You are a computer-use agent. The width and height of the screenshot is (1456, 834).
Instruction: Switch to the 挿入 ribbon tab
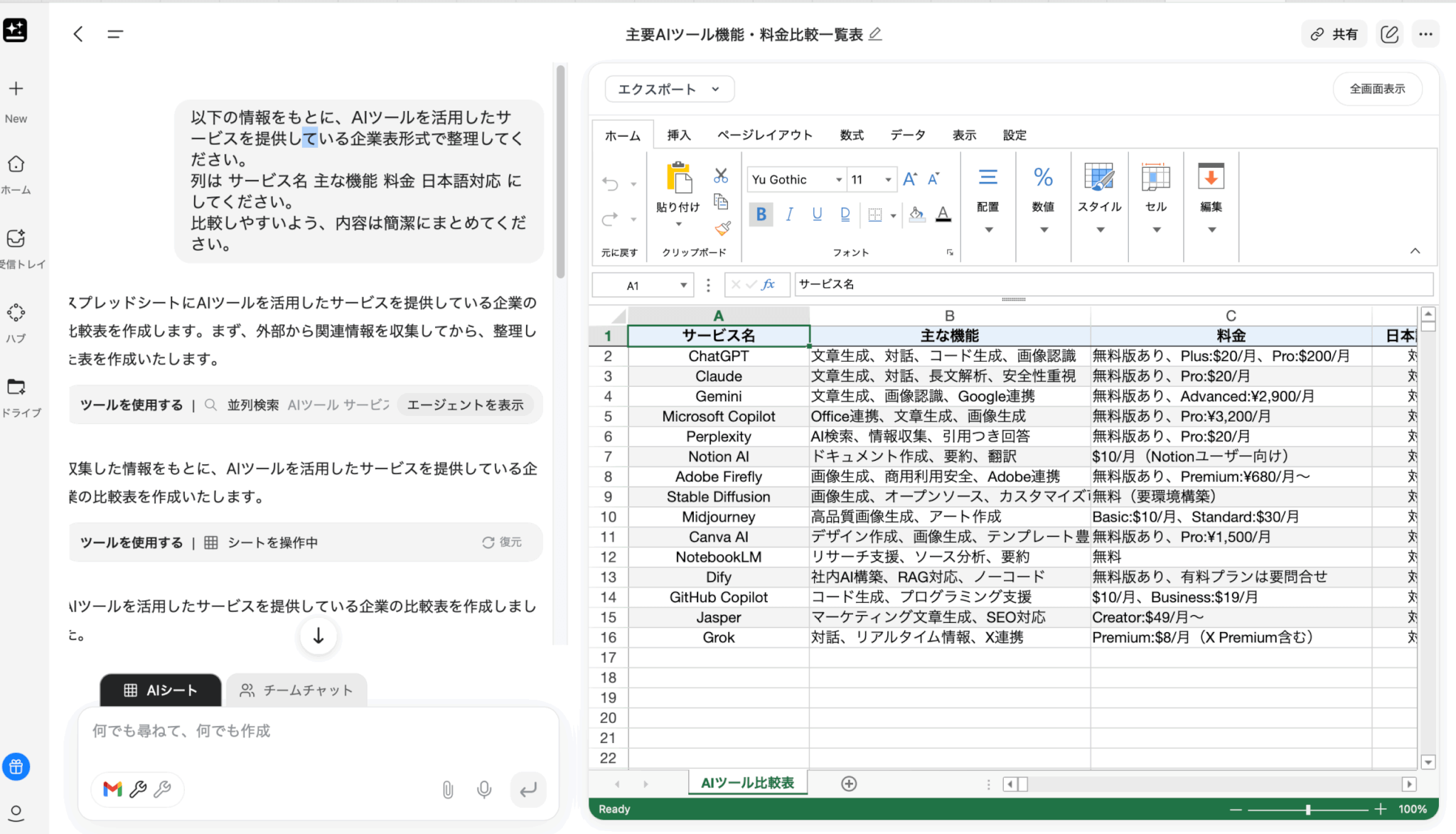click(678, 135)
